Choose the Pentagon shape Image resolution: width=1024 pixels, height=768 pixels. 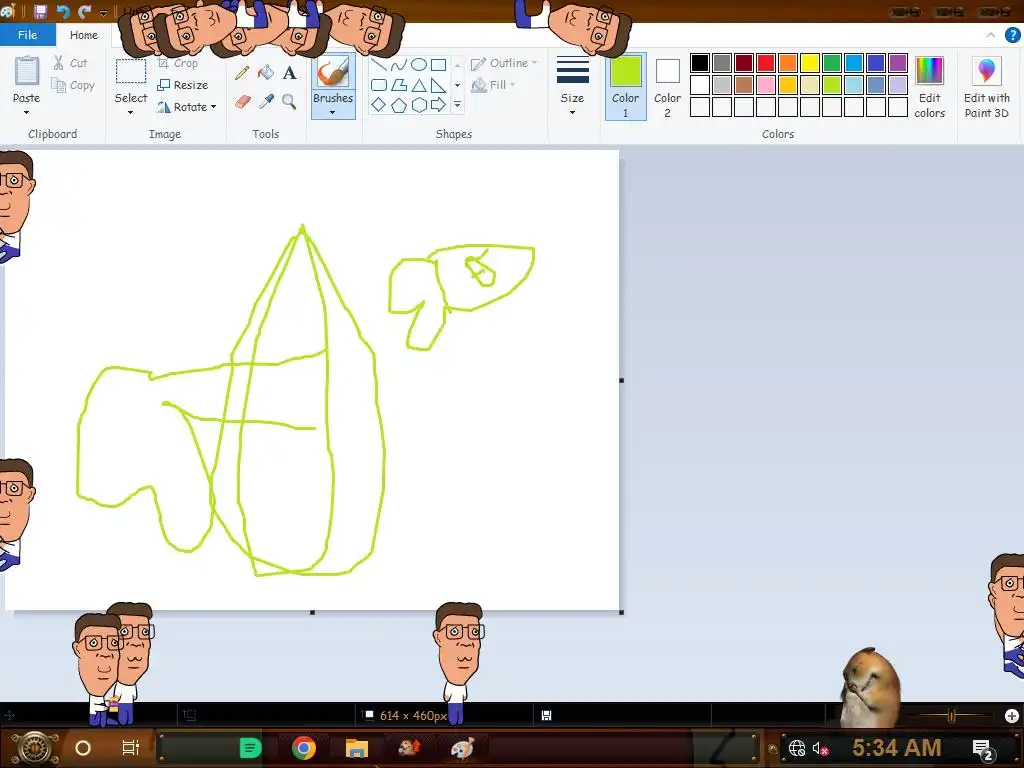point(399,104)
